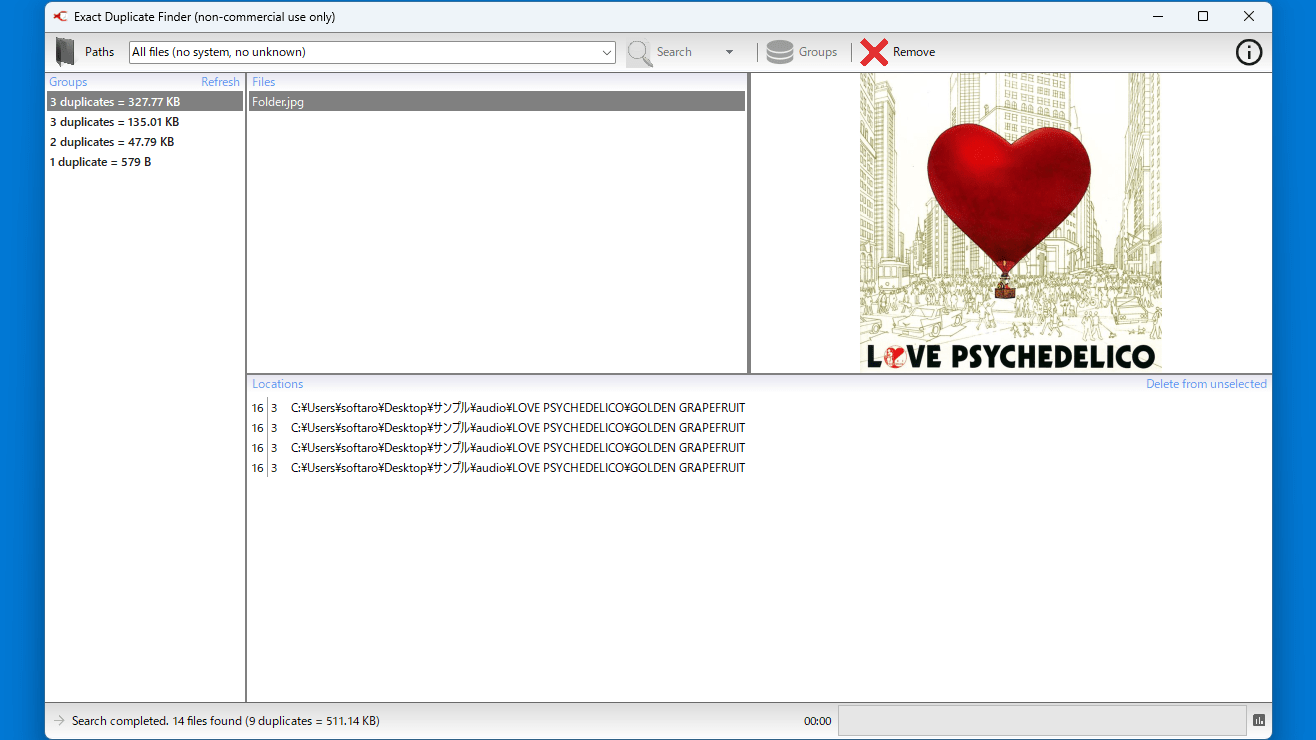
Task: Select the Folder.jpg file entry
Action: pyautogui.click(x=497, y=102)
